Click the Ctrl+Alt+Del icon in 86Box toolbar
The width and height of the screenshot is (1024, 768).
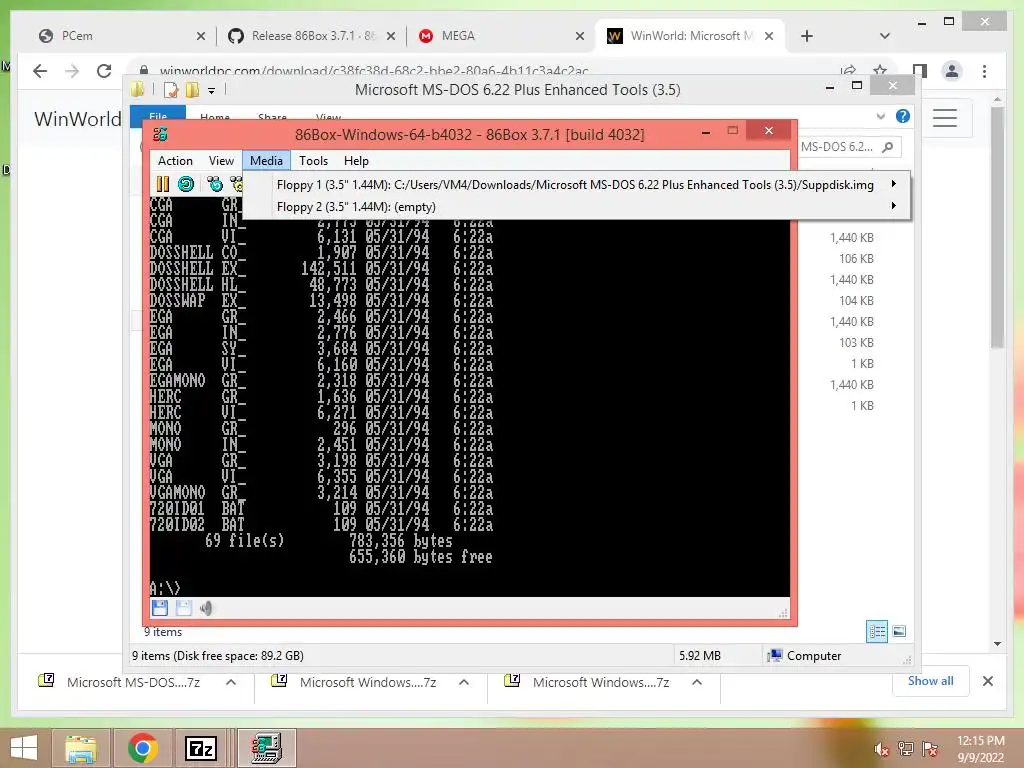pyautogui.click(x=215, y=185)
